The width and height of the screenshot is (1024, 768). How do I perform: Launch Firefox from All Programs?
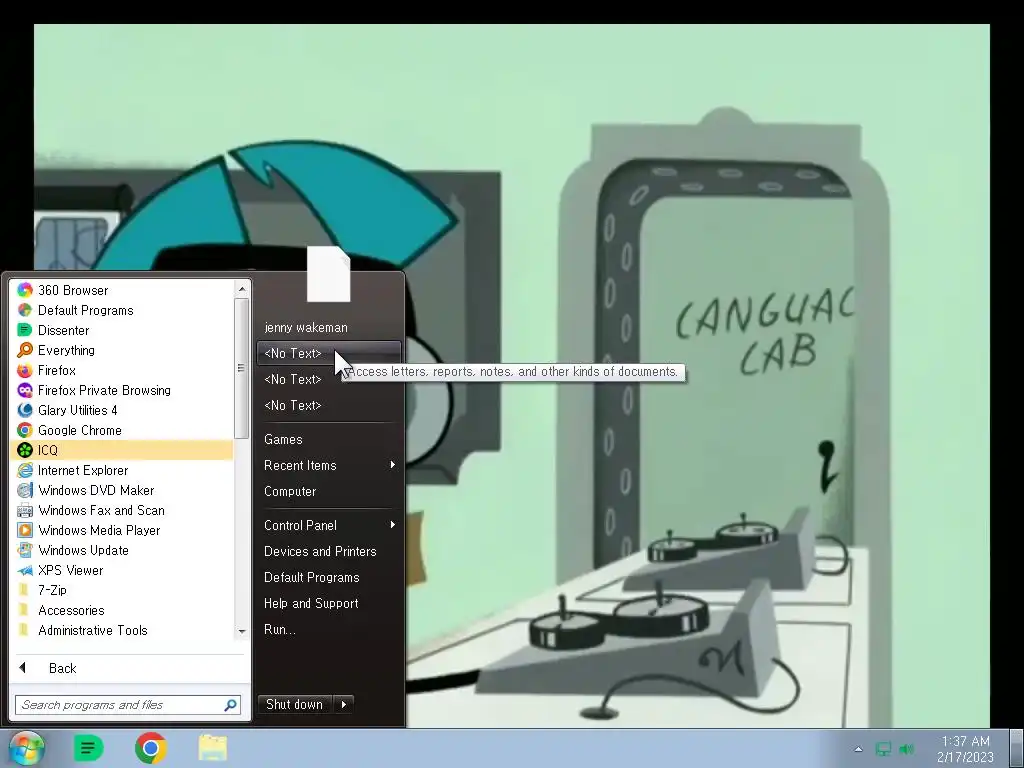coord(122,370)
